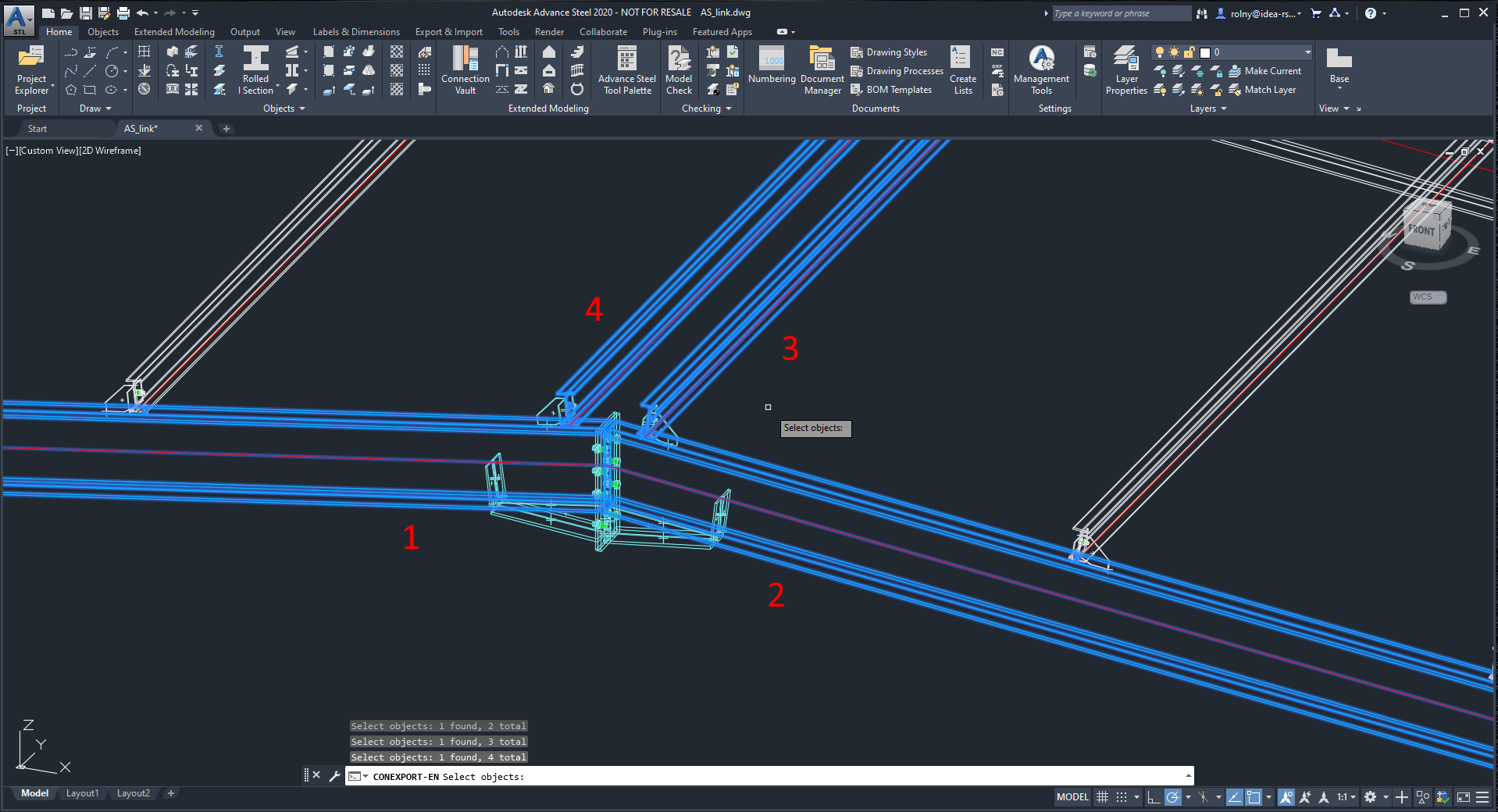Toggle polar tracking in the status bar

[1172, 797]
